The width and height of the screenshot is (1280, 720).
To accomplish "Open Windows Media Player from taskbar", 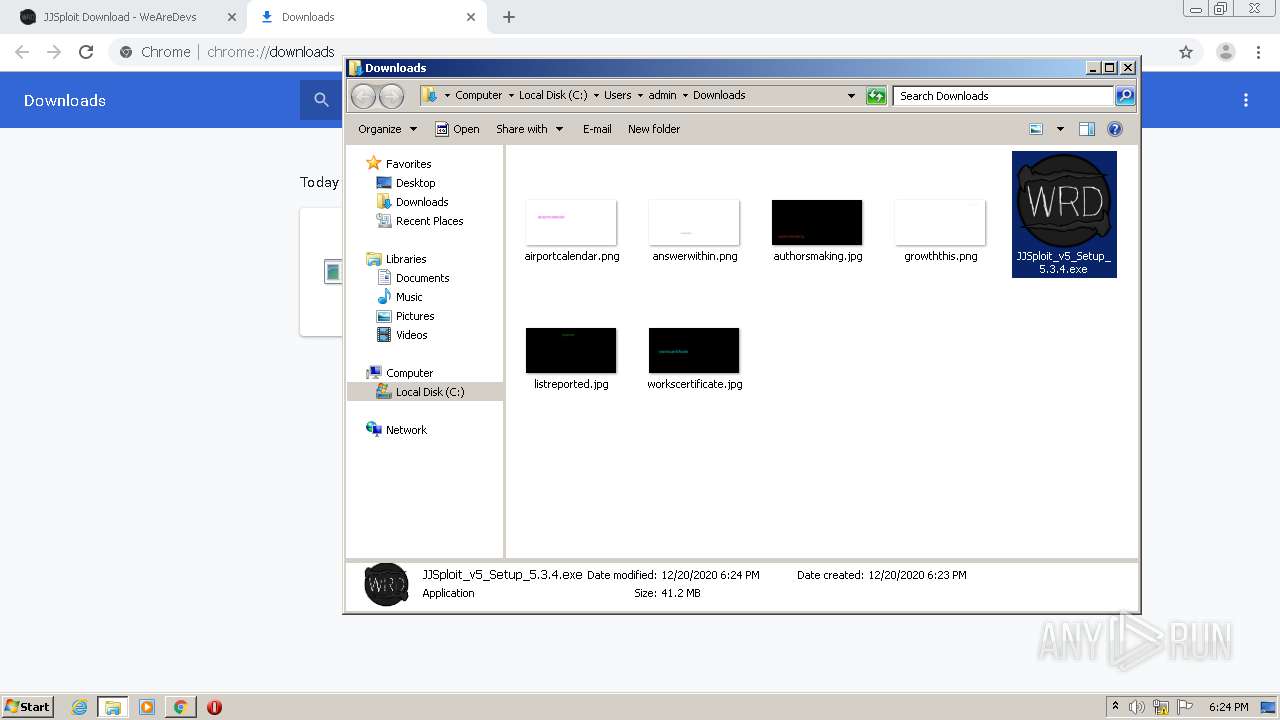I will click(x=147, y=707).
